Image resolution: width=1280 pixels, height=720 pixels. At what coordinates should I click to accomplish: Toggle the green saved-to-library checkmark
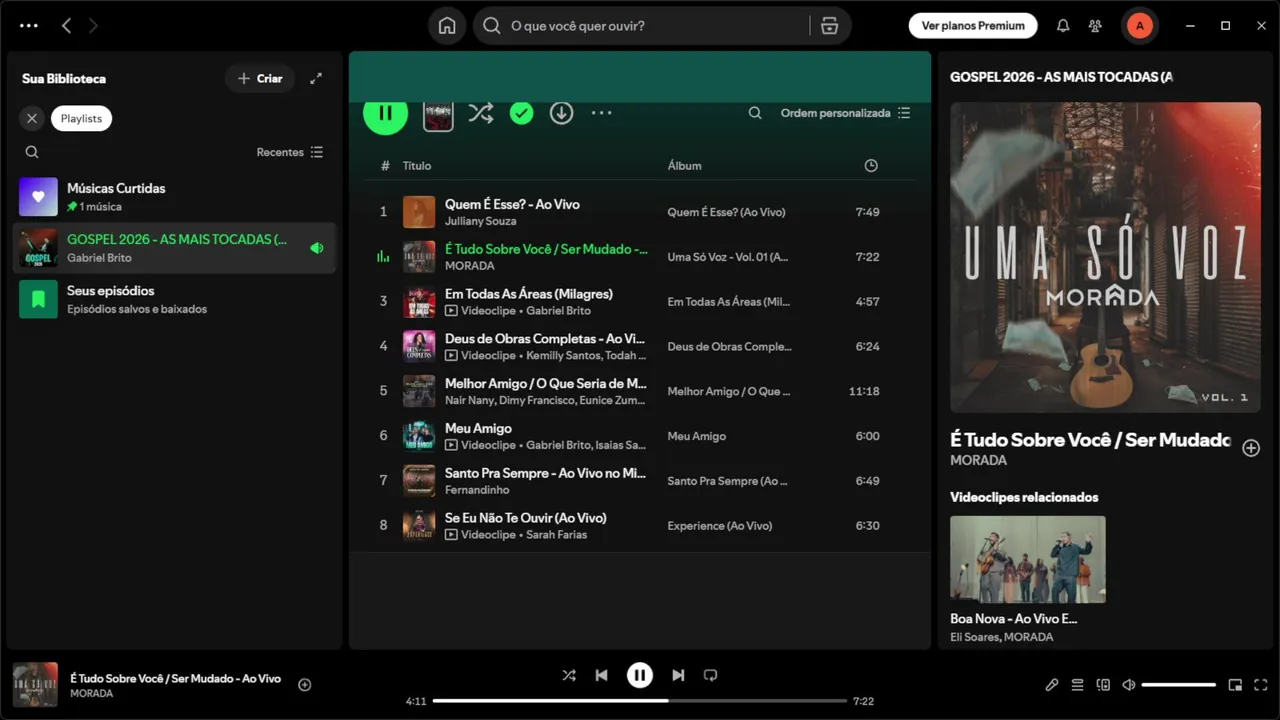521,113
